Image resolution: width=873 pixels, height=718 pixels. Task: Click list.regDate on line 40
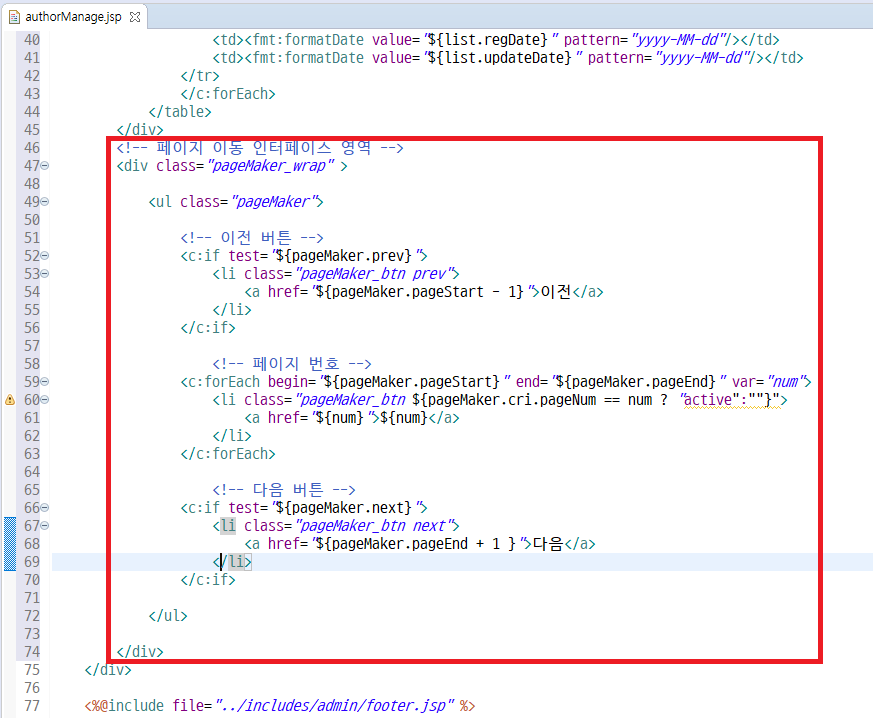[497, 40]
